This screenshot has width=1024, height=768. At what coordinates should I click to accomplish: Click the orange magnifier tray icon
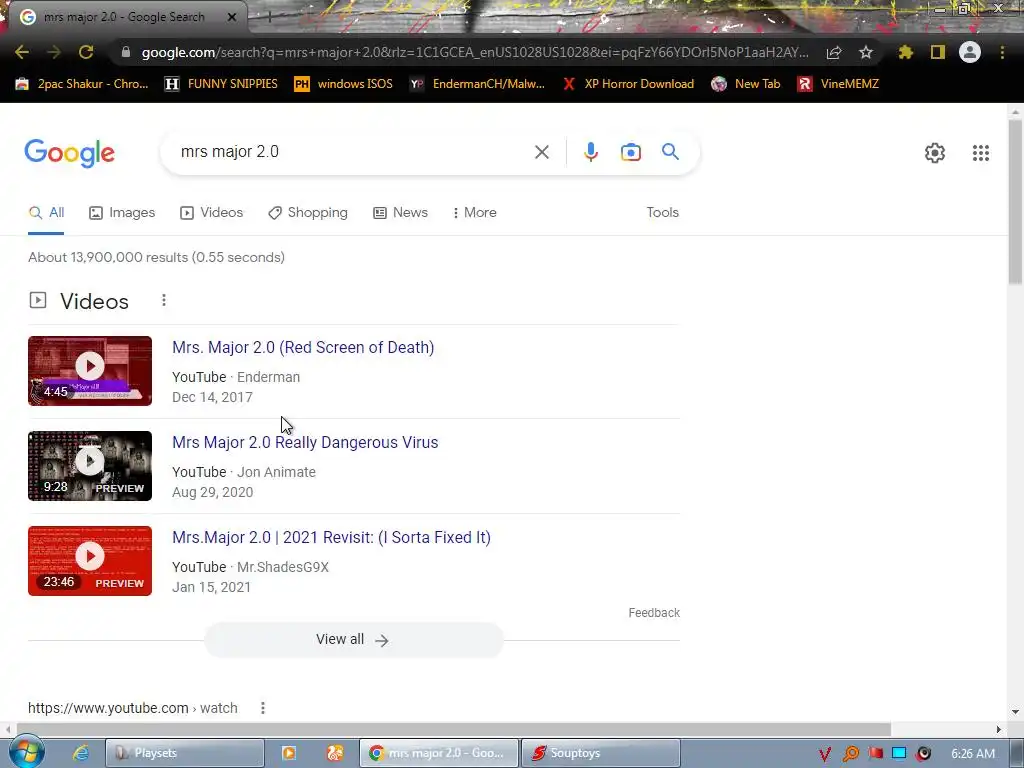pos(850,754)
